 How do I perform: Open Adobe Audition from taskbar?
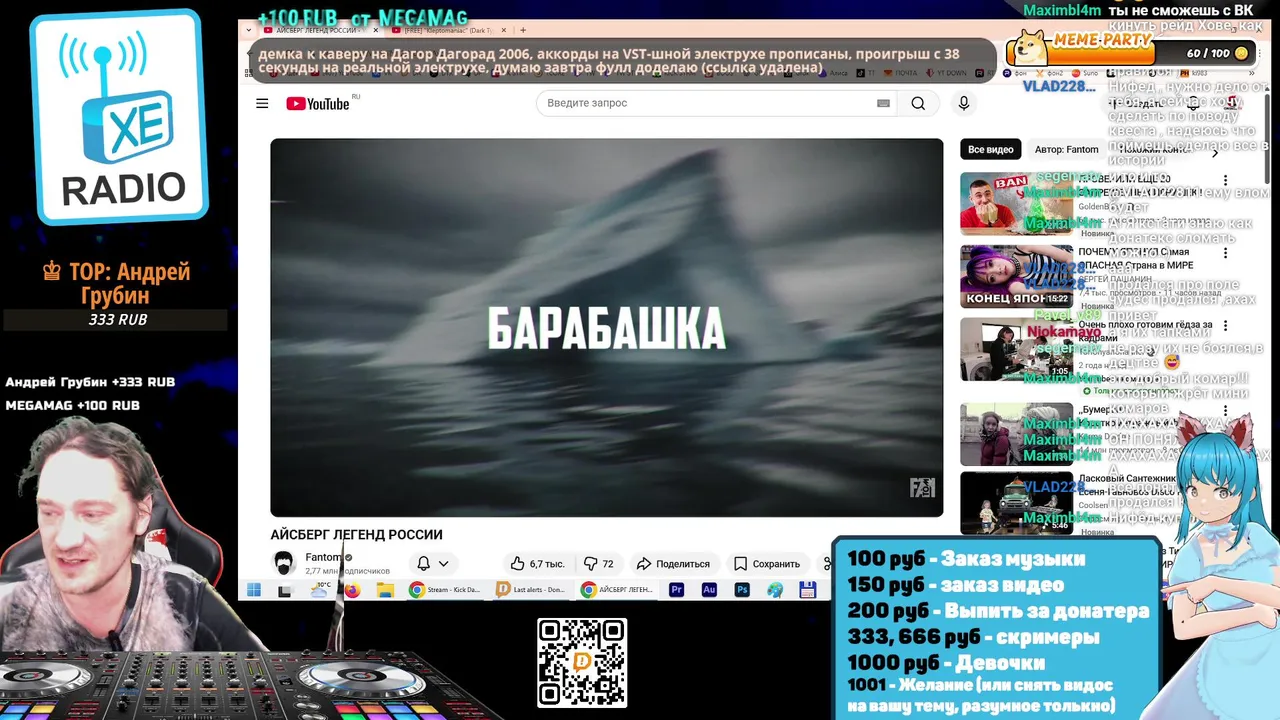[709, 590]
